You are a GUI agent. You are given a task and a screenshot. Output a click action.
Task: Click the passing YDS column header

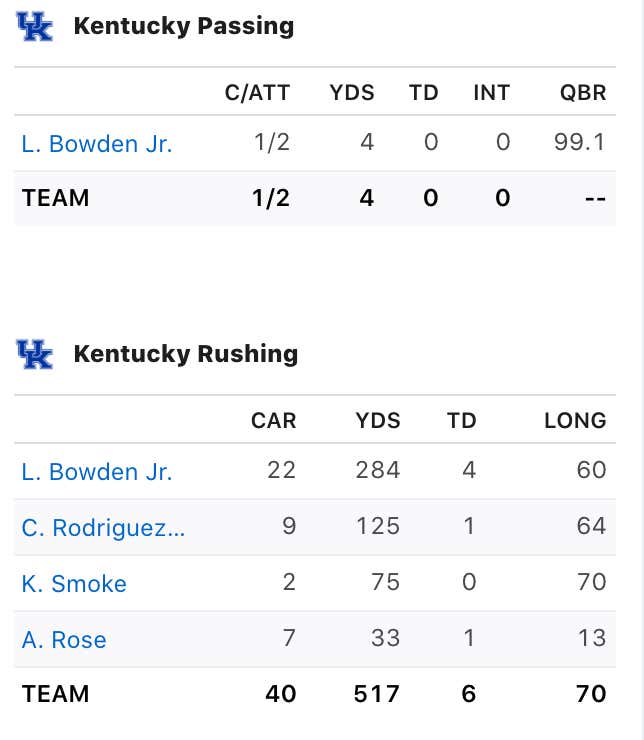click(x=352, y=92)
